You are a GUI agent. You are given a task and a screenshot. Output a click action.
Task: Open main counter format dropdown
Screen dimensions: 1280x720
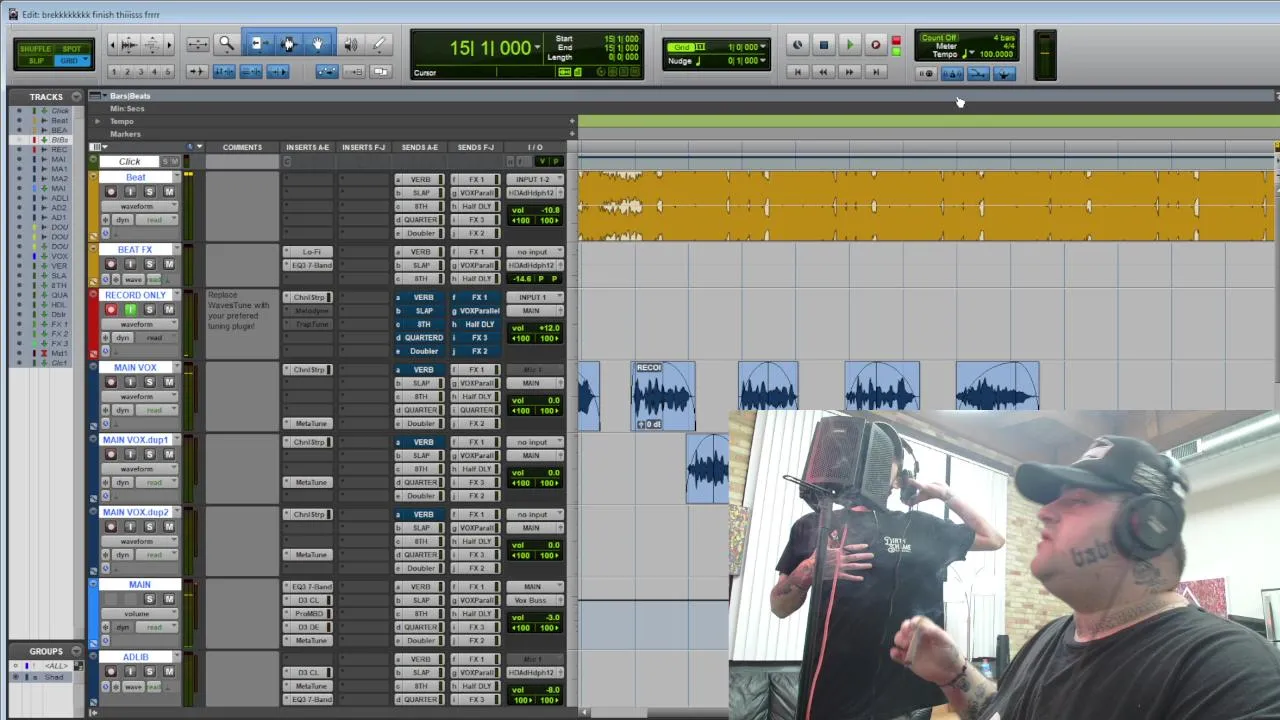537,48
